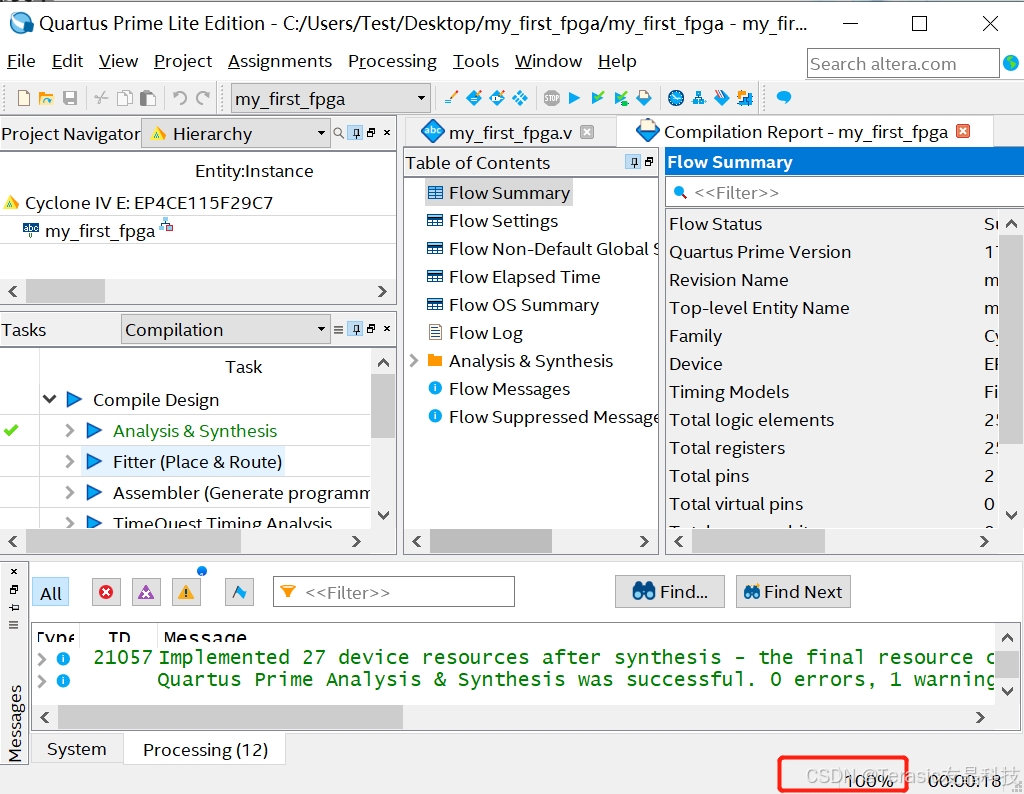The width and height of the screenshot is (1024, 794).
Task: Stop processing with the STOP icon
Action: (x=552, y=98)
